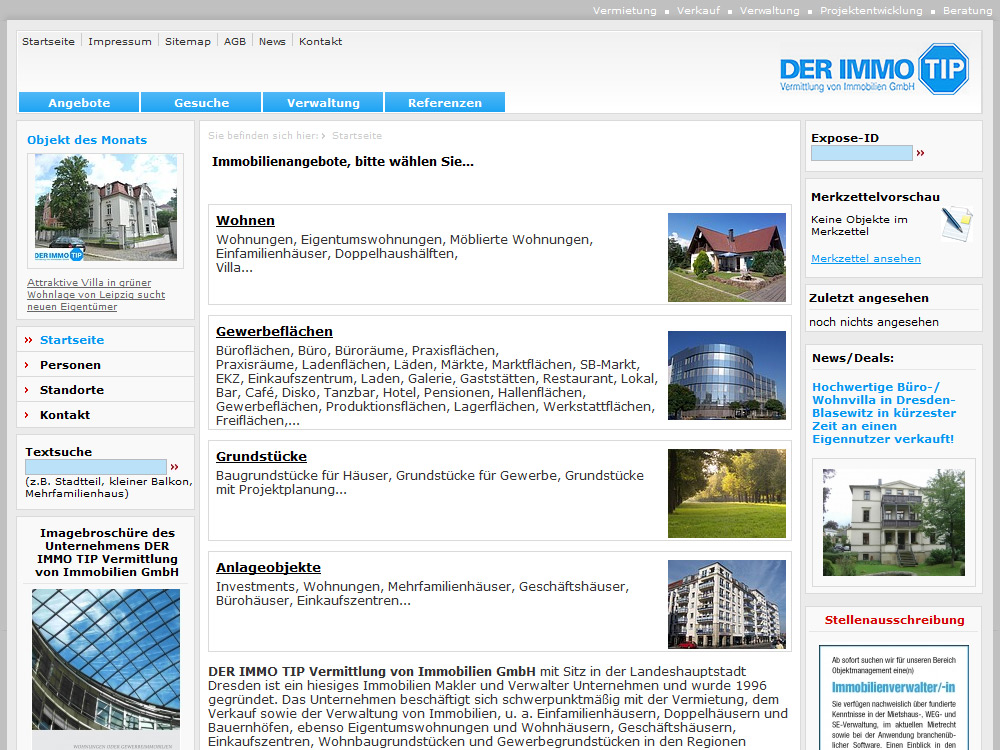Screen dimensions: 1000x750
Task: Click Beratung in the header bar
Action: (x=967, y=11)
